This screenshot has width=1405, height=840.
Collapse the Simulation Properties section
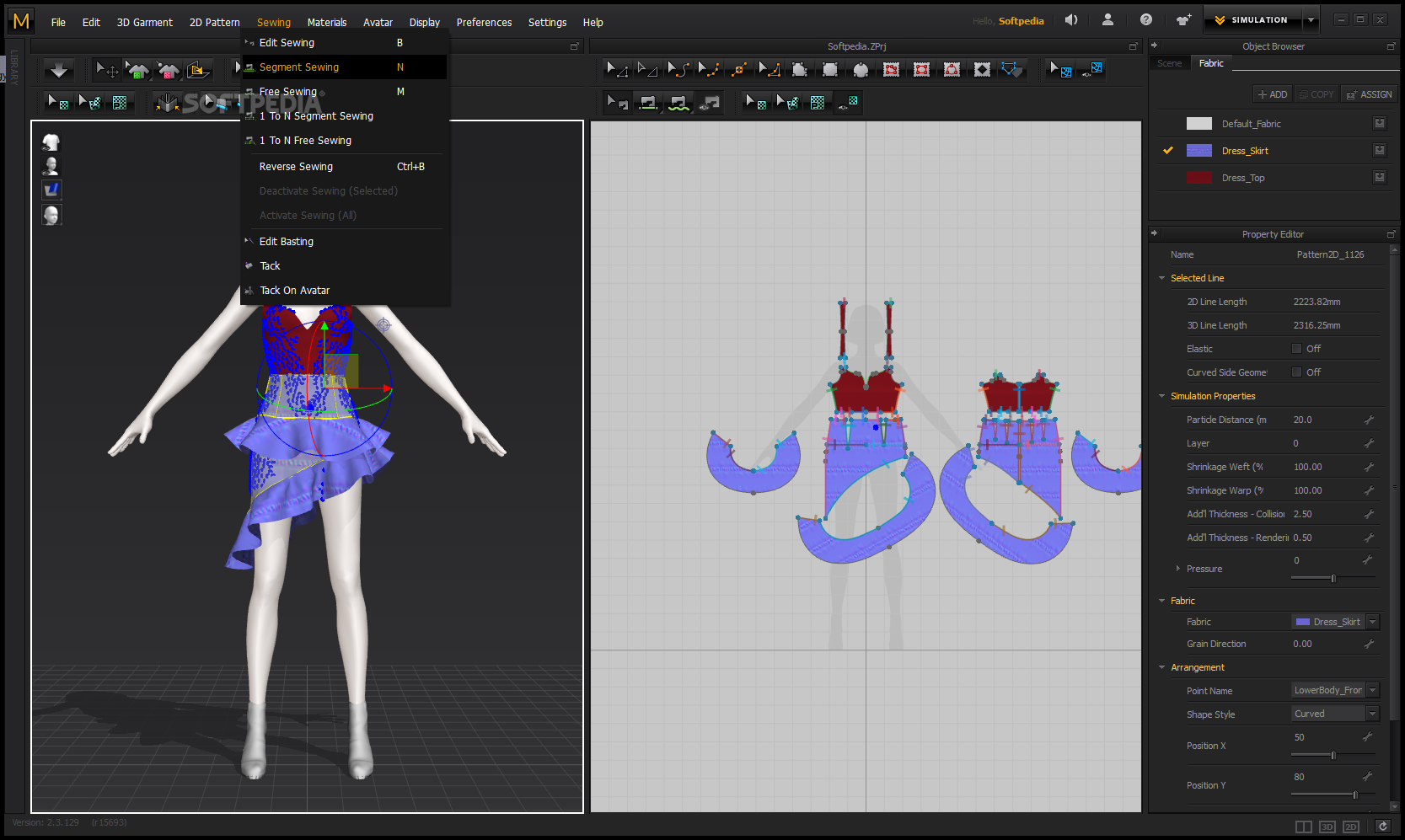[1162, 396]
